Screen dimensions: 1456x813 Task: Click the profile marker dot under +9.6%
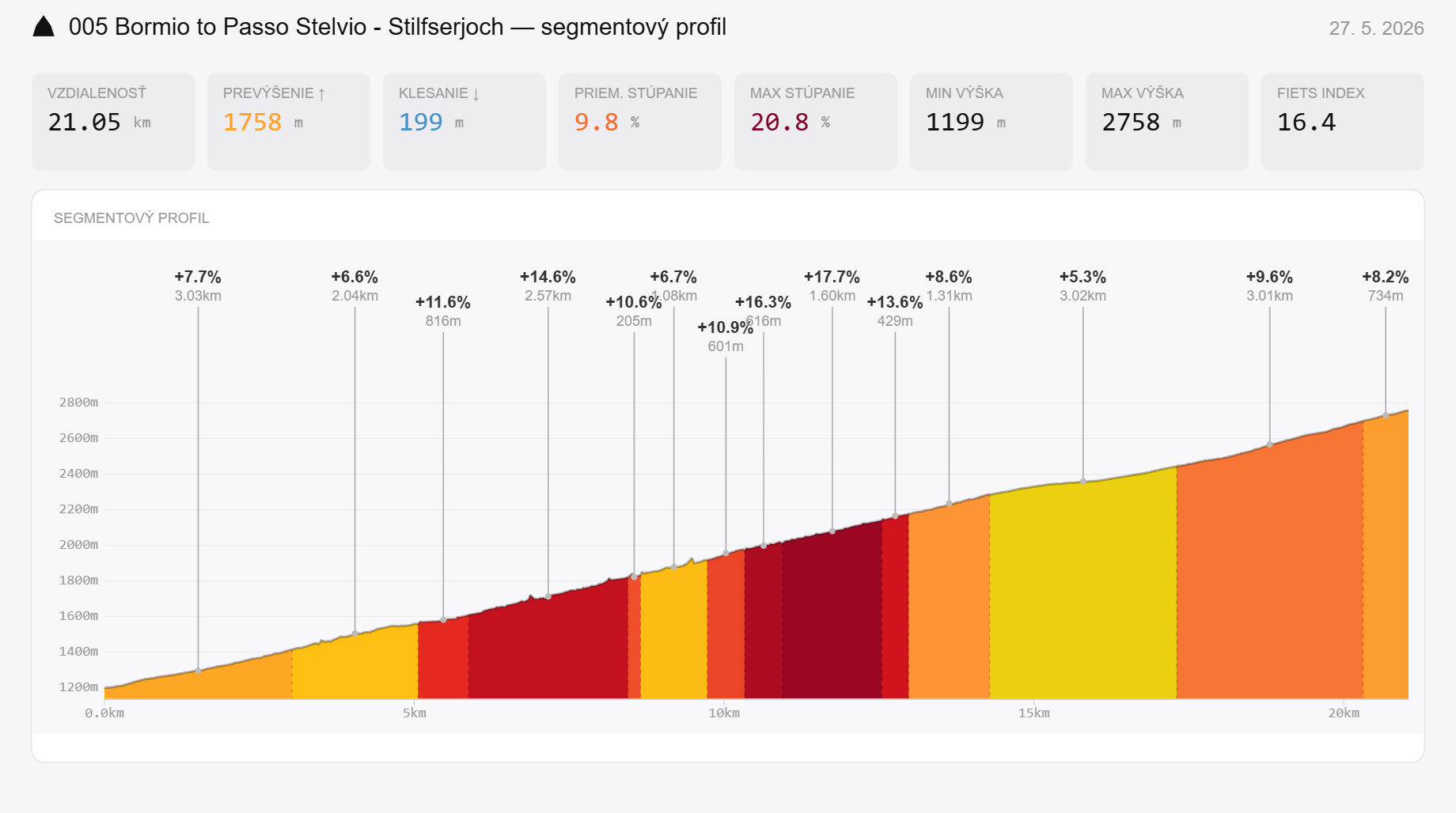[1269, 444]
